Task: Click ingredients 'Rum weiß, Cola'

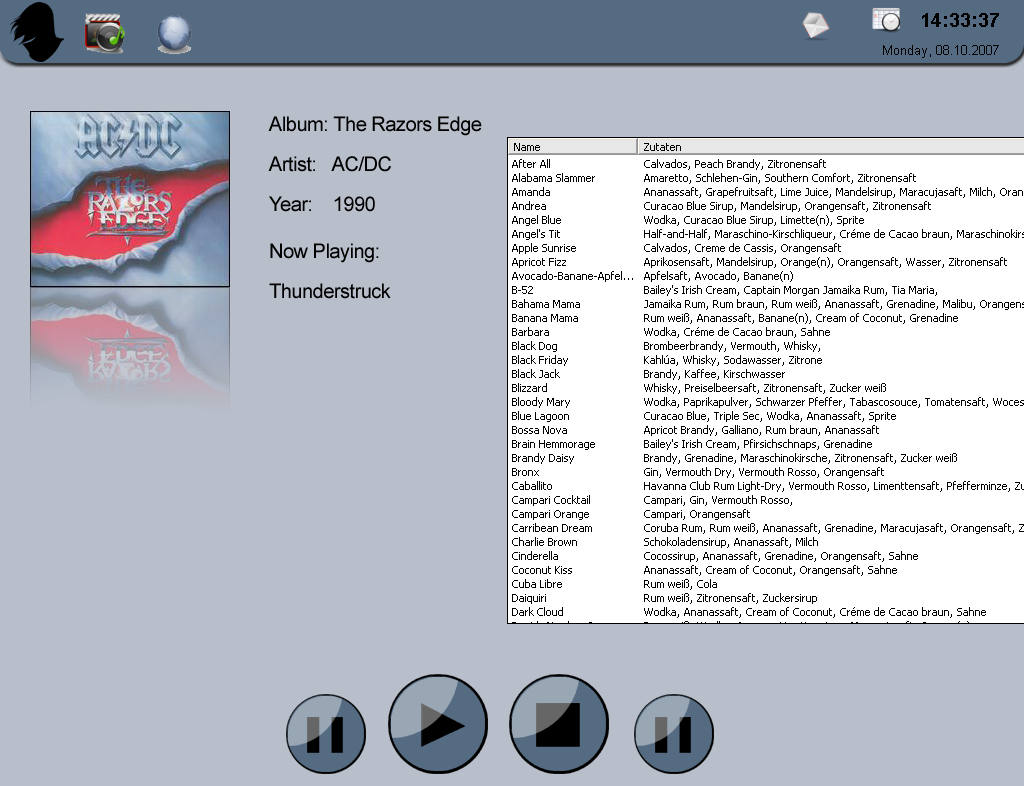Action: [x=680, y=584]
